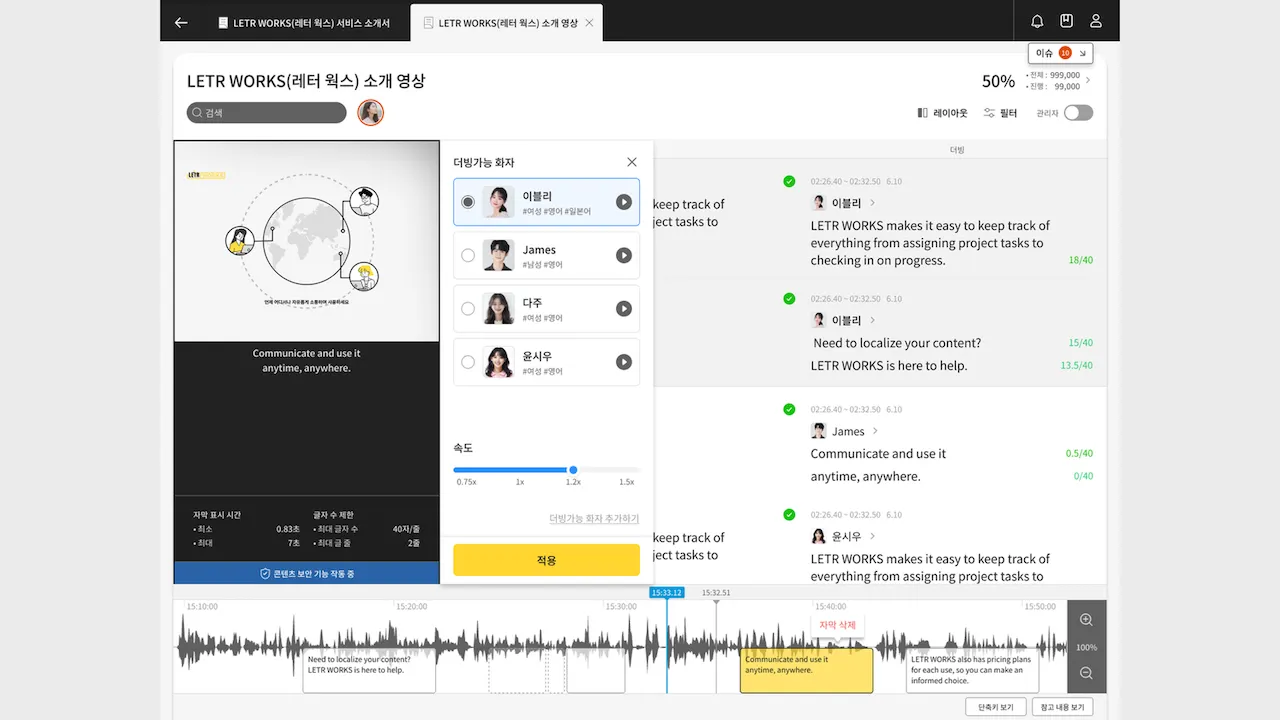Viewport: 1280px width, 720px height.
Task: Click the gray 15:32.51 timeline marker
Action: 716,593
